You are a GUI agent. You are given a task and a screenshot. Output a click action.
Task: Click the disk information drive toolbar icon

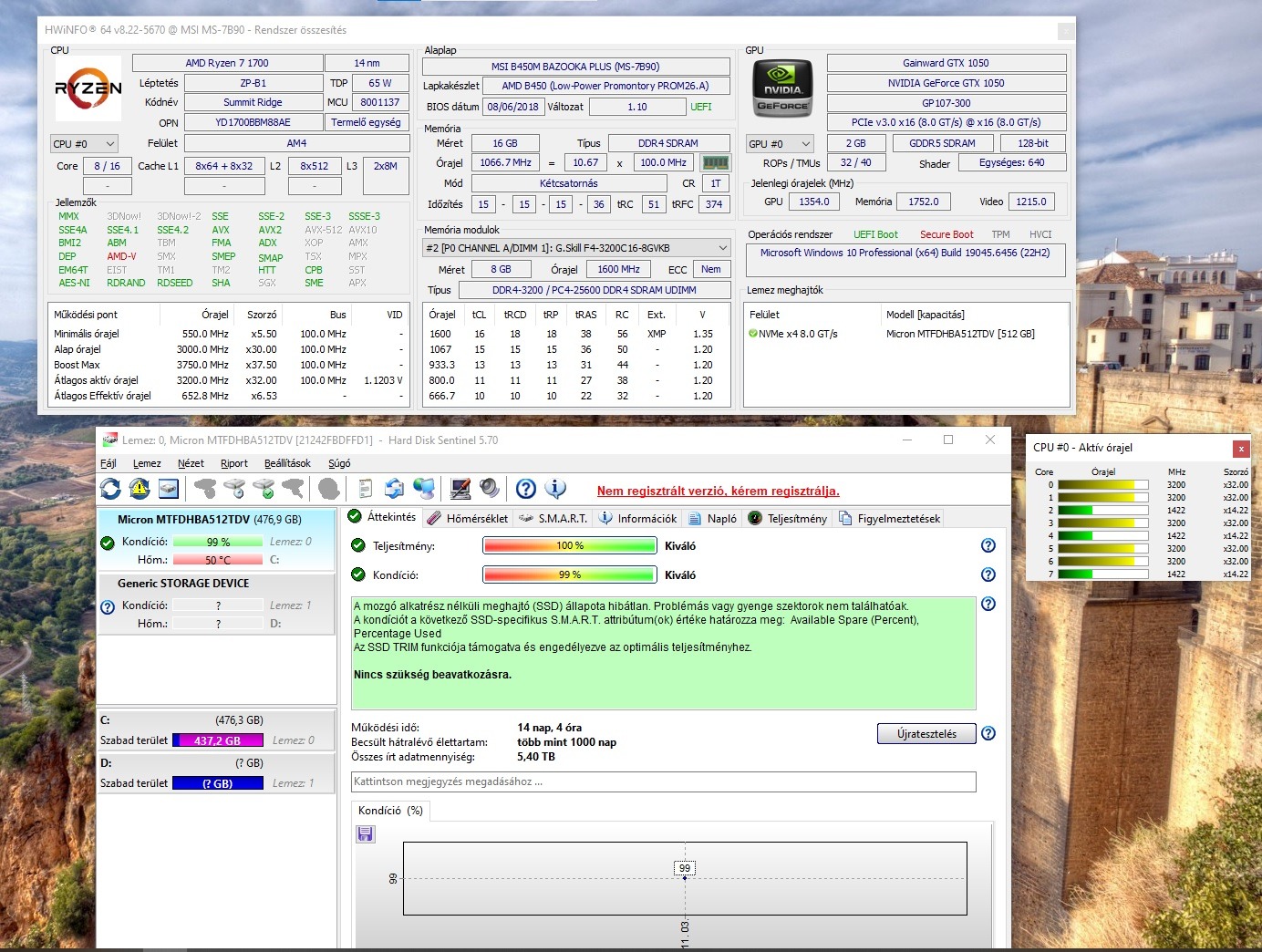click(169, 489)
